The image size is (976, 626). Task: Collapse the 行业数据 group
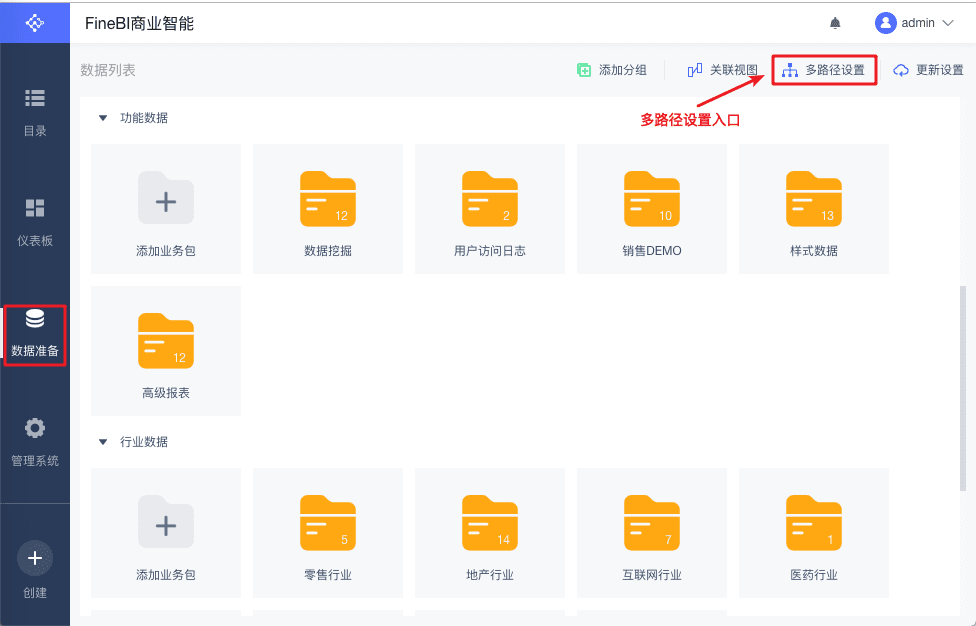tap(103, 442)
